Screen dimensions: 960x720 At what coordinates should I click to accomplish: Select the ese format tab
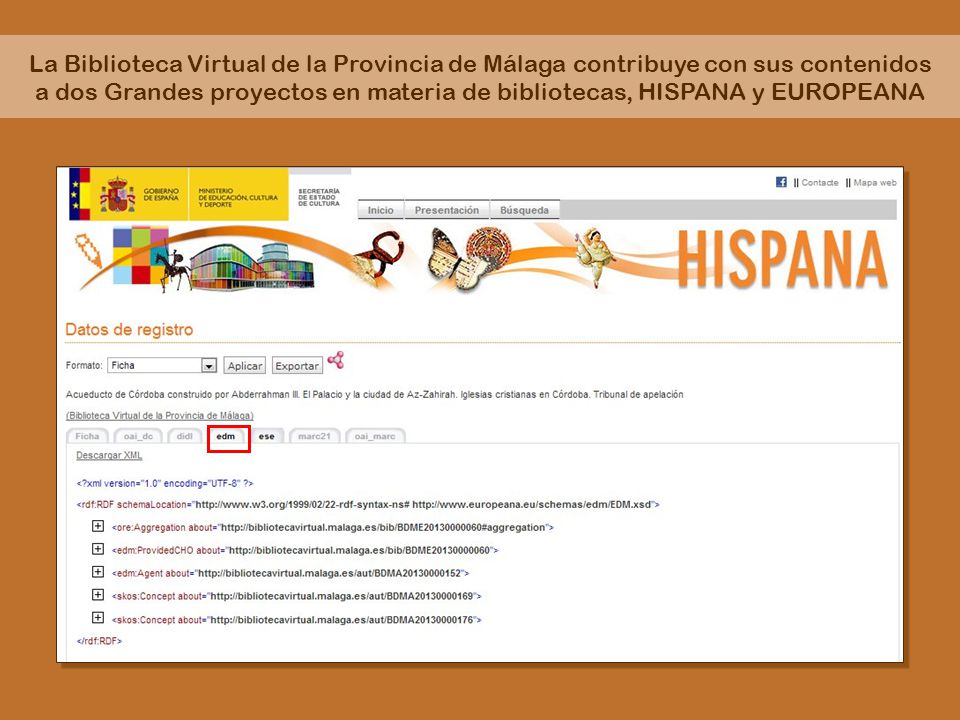click(266, 436)
